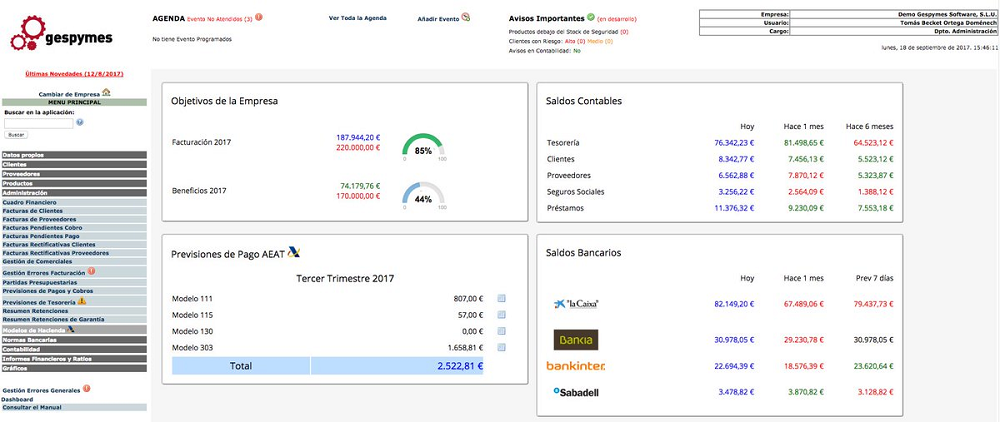Tick the Modelo 303 checkbox
This screenshot has width=1000, height=422.
(x=501, y=347)
